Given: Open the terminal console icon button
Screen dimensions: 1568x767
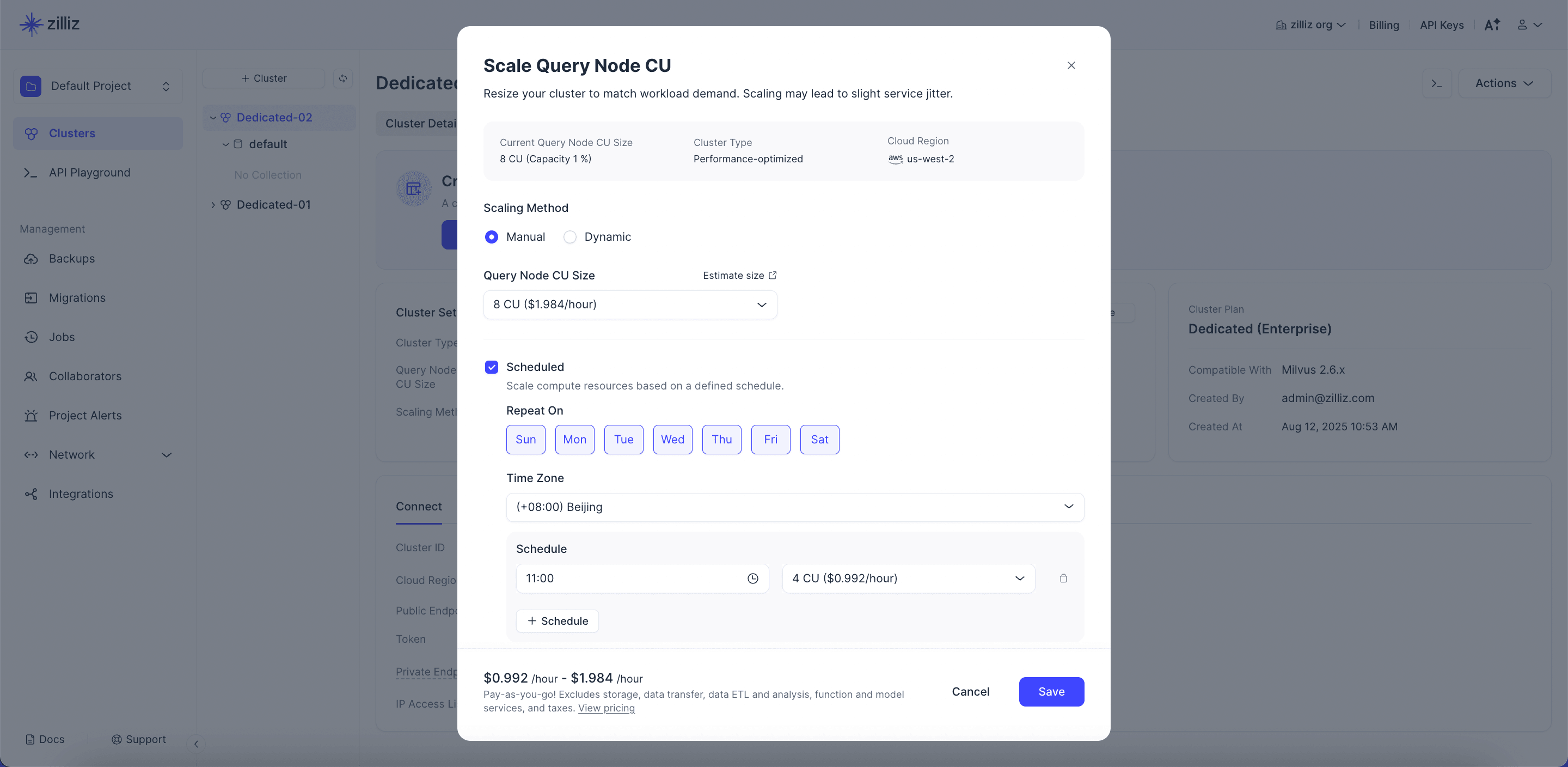Looking at the screenshot, I should click(1437, 83).
